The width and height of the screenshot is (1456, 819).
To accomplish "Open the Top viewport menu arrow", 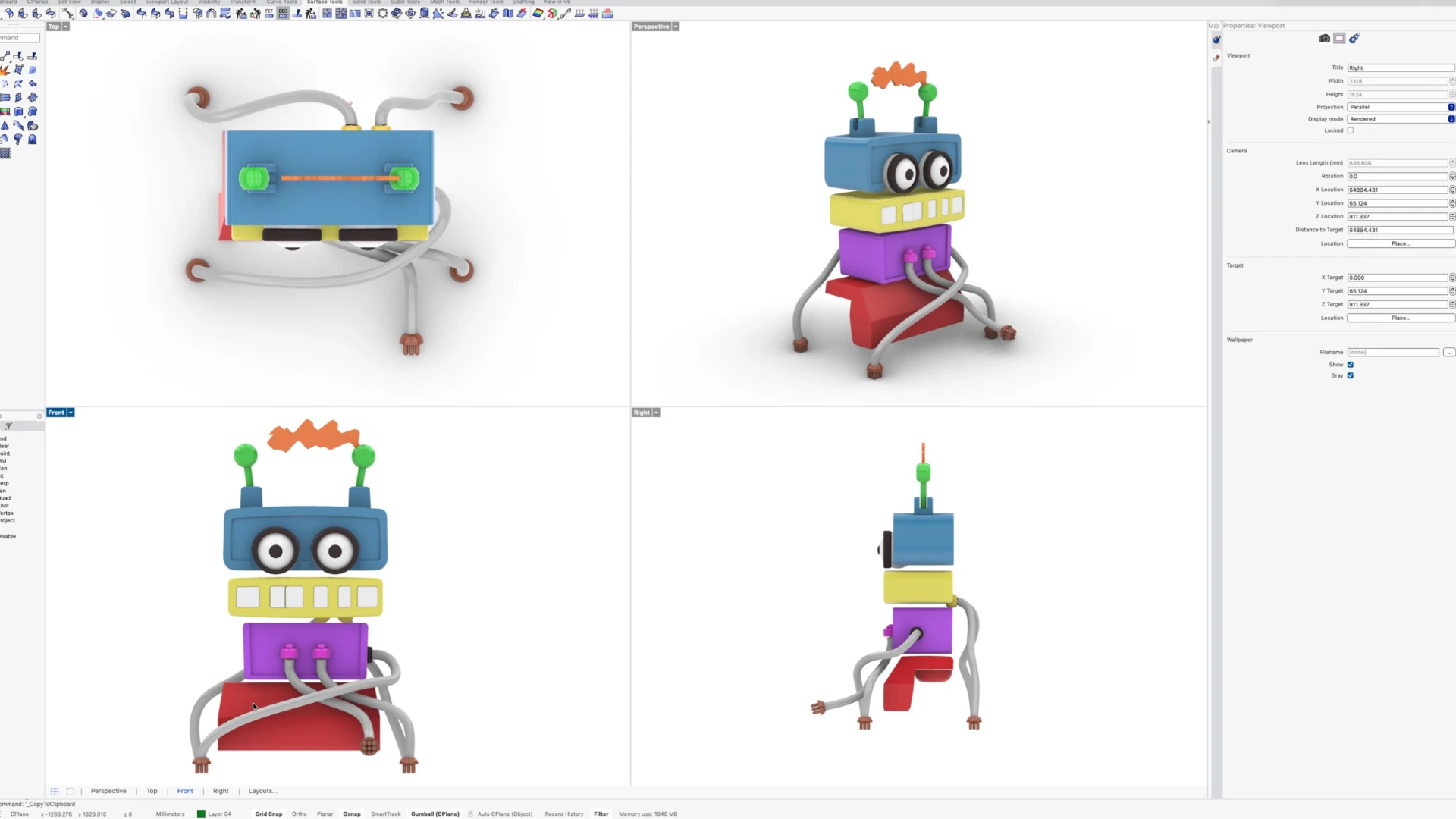I will coord(66,27).
